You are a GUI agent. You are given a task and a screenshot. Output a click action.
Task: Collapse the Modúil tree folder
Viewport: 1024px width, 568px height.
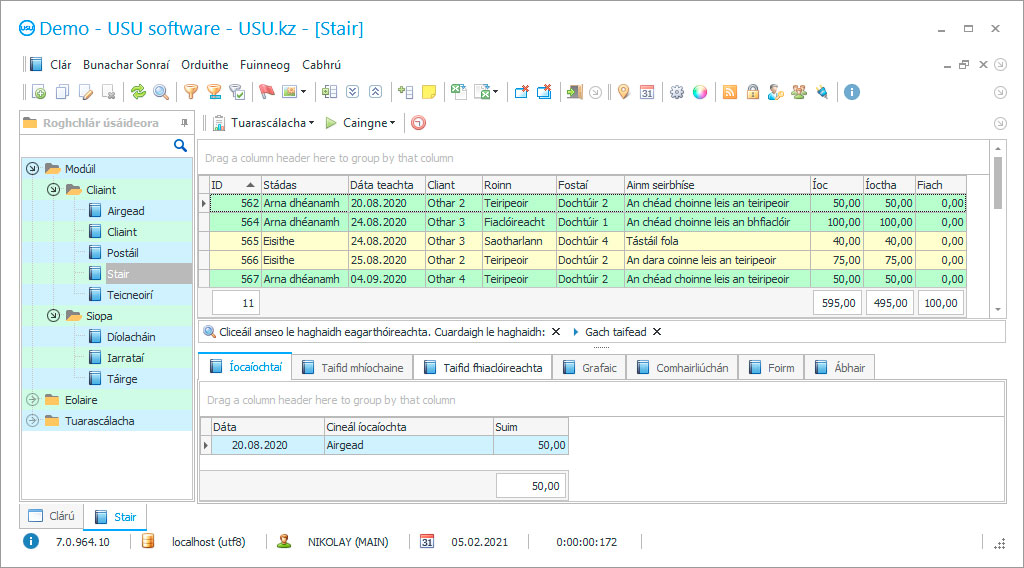point(33,169)
